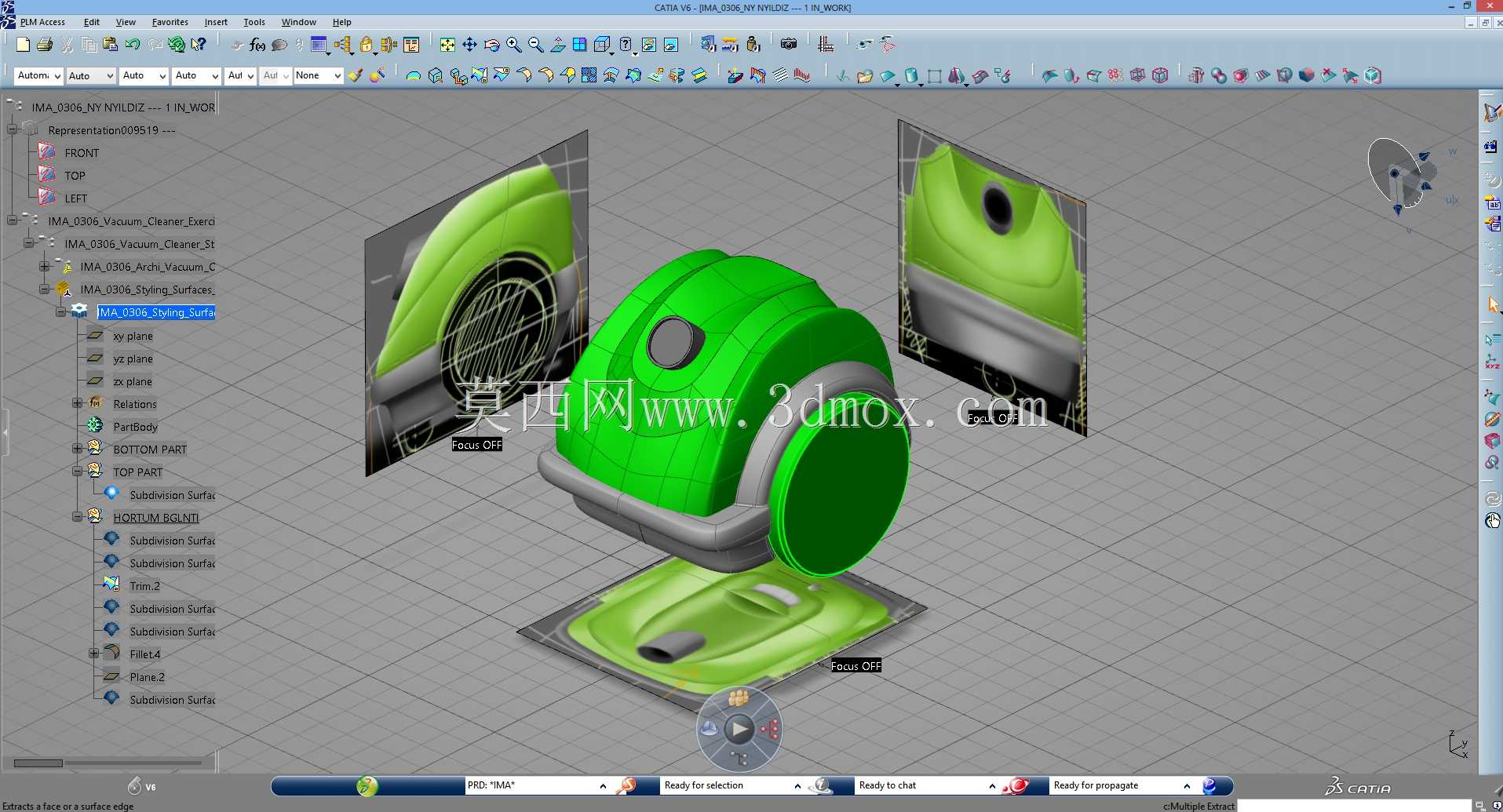
Task: Click the Normal View icon
Action: (558, 45)
